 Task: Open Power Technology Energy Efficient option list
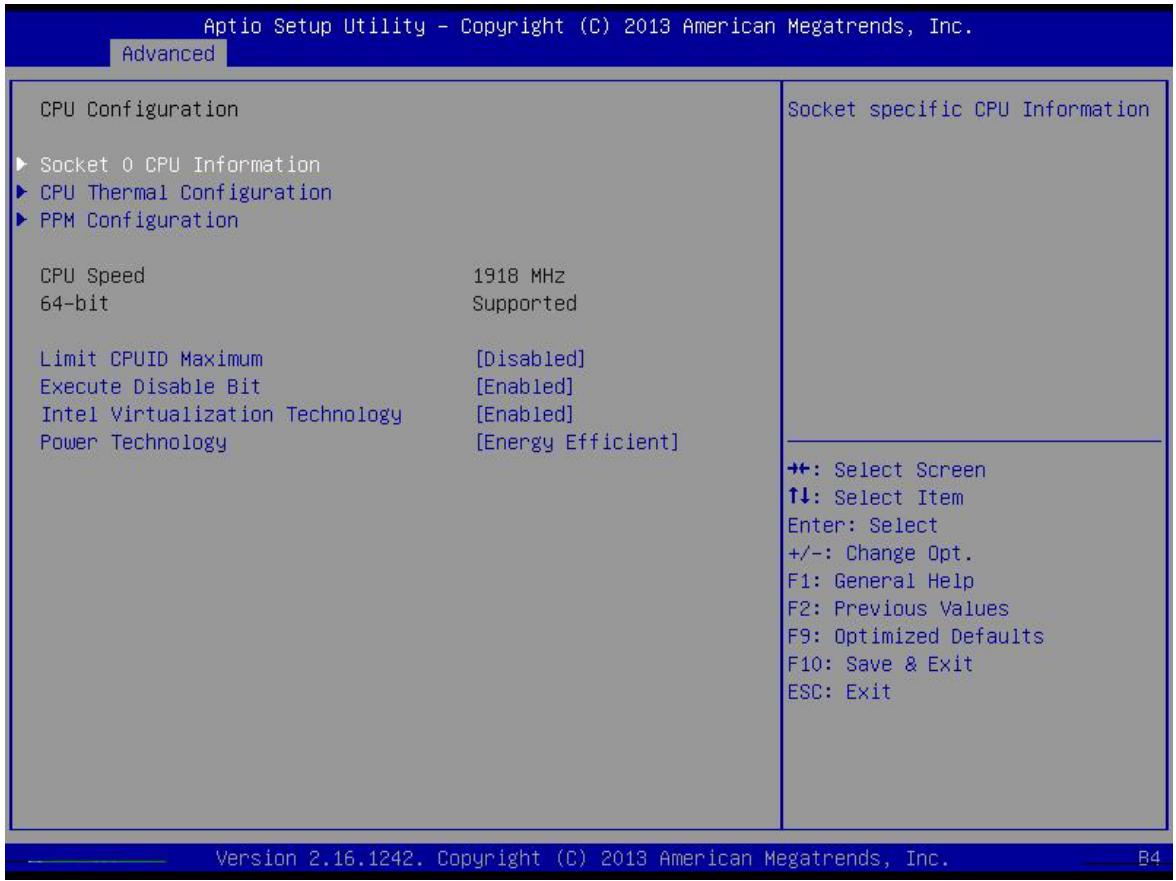coord(577,442)
